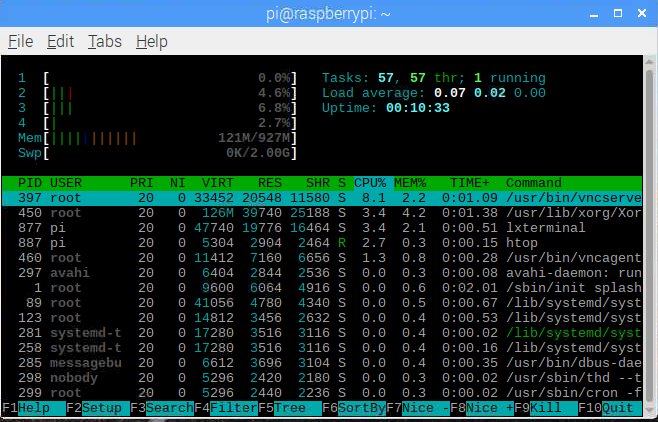Click F7 Nice - in htop footer

click(418, 408)
